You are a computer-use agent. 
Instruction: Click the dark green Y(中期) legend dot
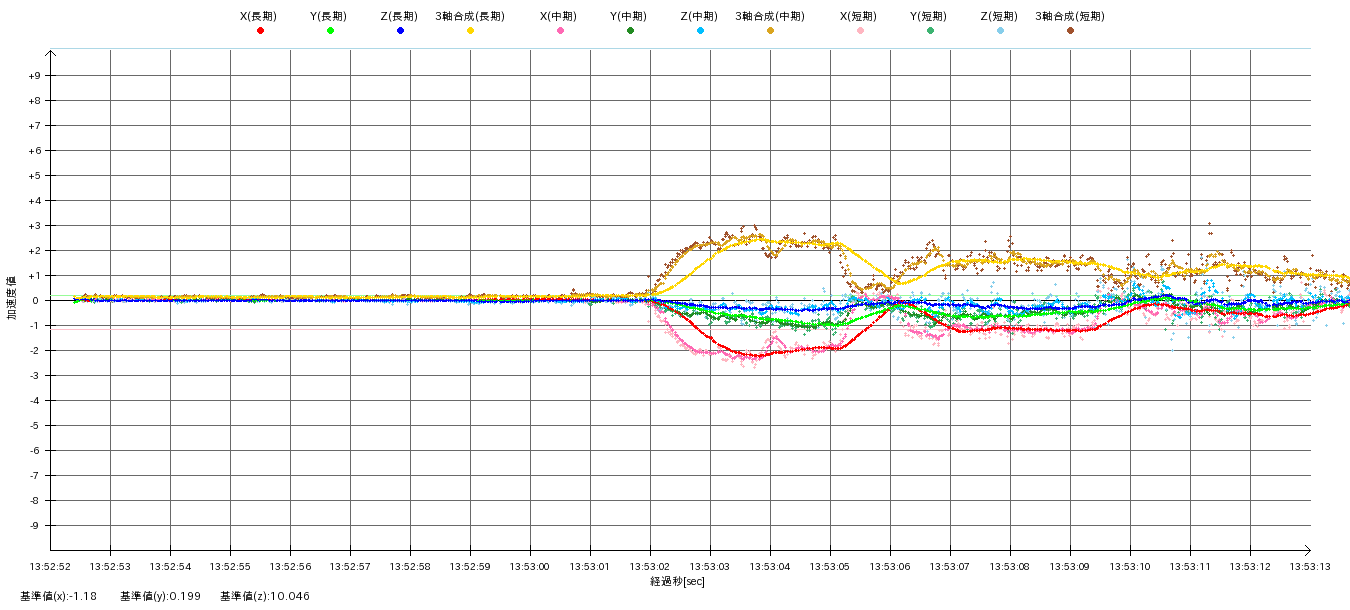point(630,31)
